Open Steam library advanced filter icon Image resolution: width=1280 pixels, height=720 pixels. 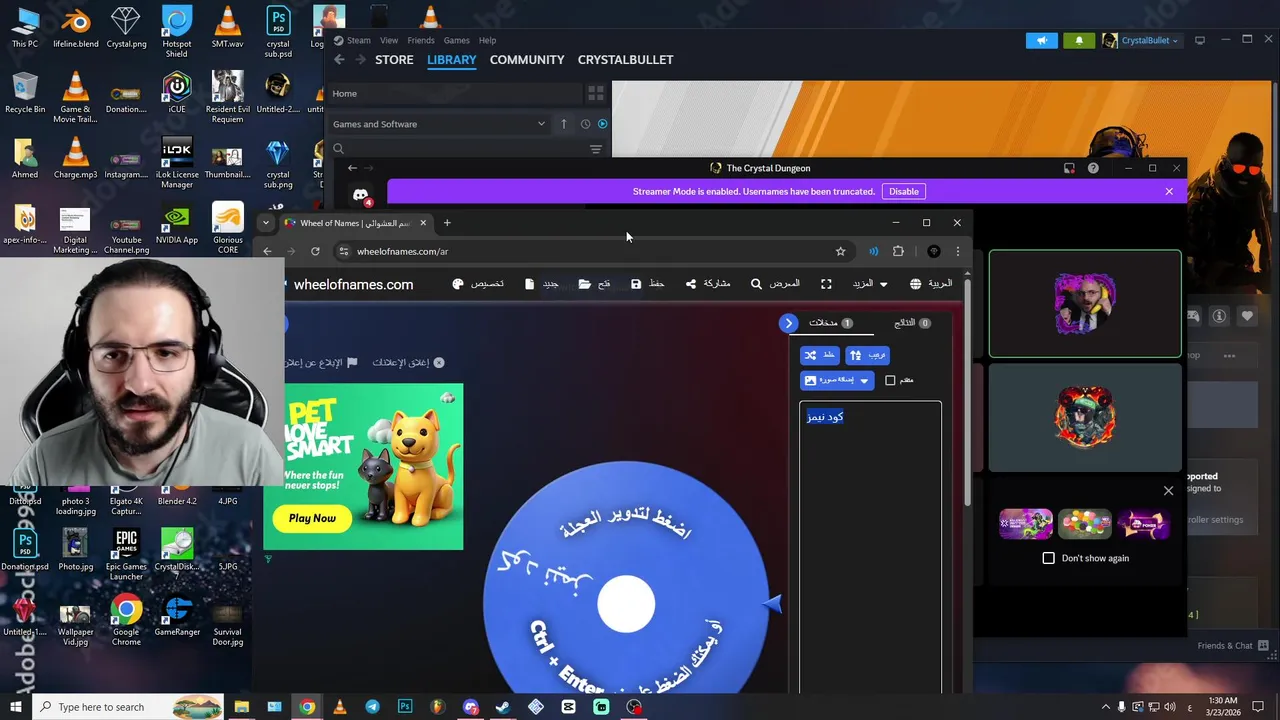pos(596,149)
